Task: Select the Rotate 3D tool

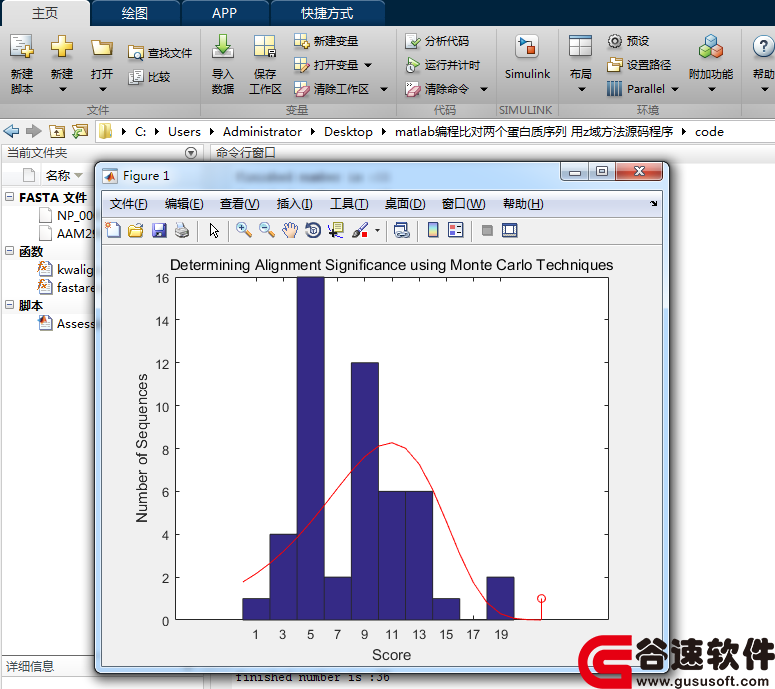Action: point(313,230)
